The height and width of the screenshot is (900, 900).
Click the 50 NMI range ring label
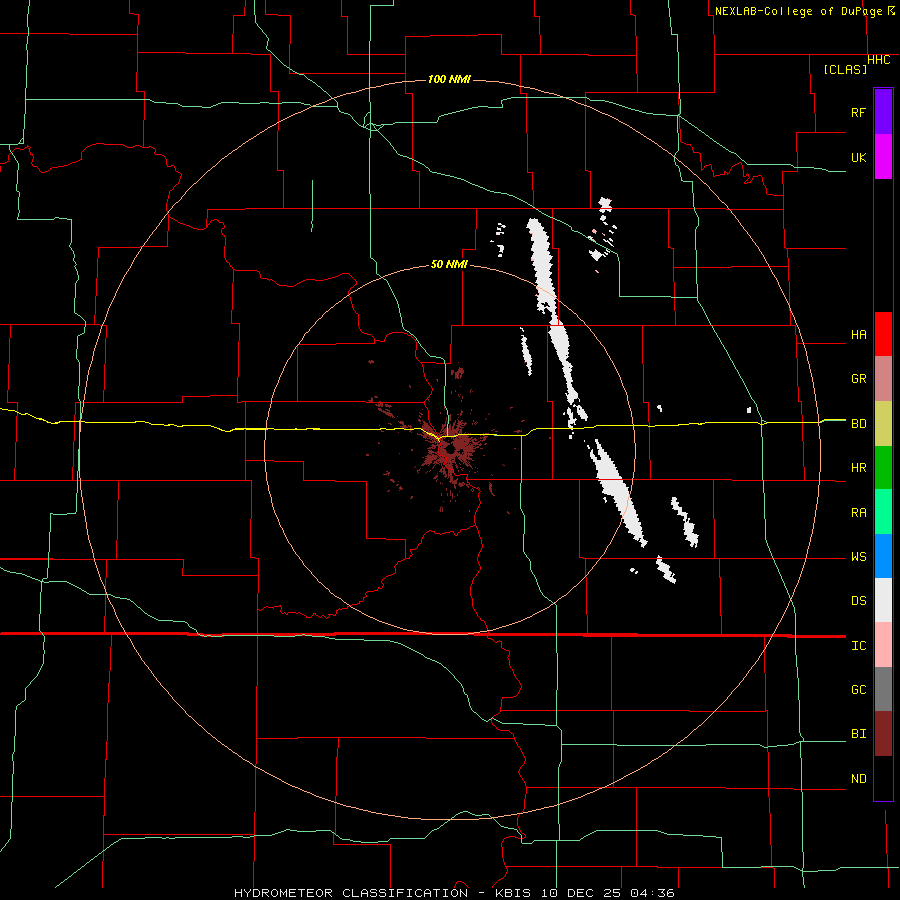pyautogui.click(x=449, y=264)
